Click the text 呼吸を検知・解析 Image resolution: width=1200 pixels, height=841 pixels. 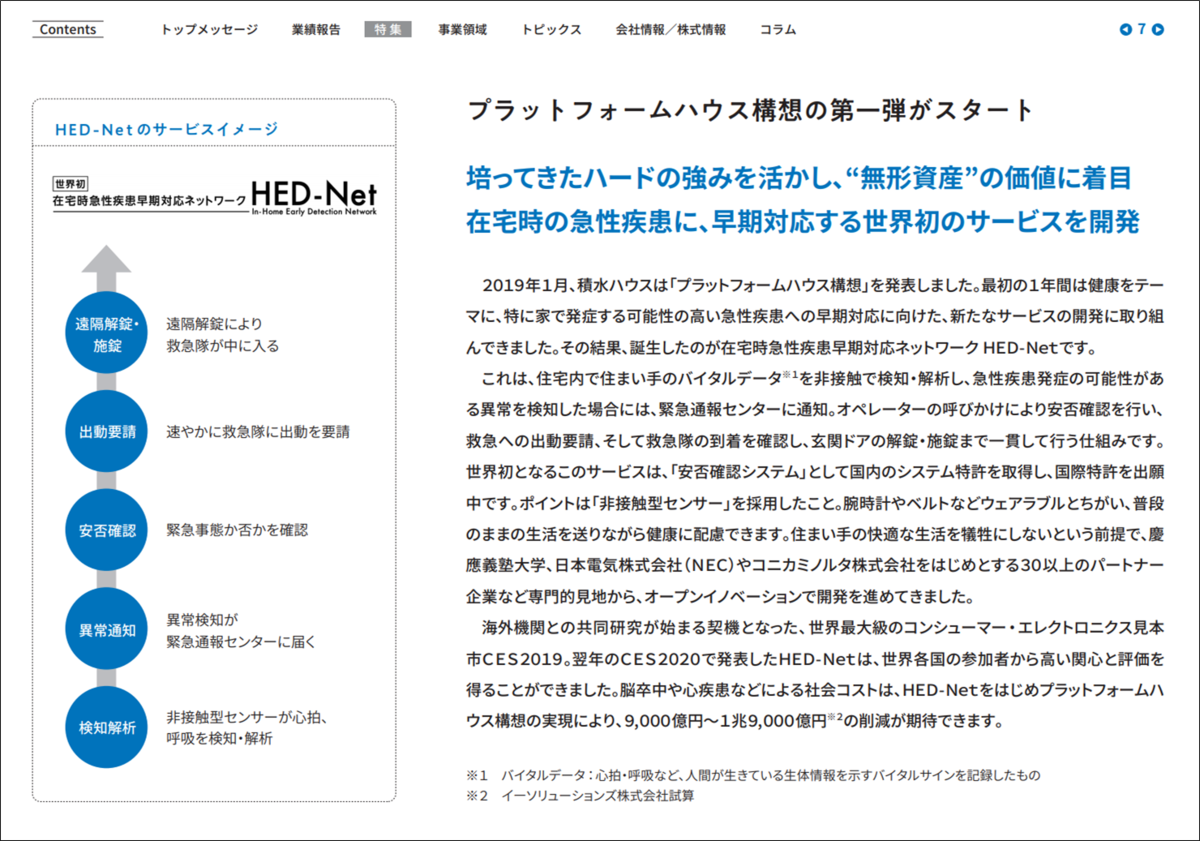[x=219, y=738]
